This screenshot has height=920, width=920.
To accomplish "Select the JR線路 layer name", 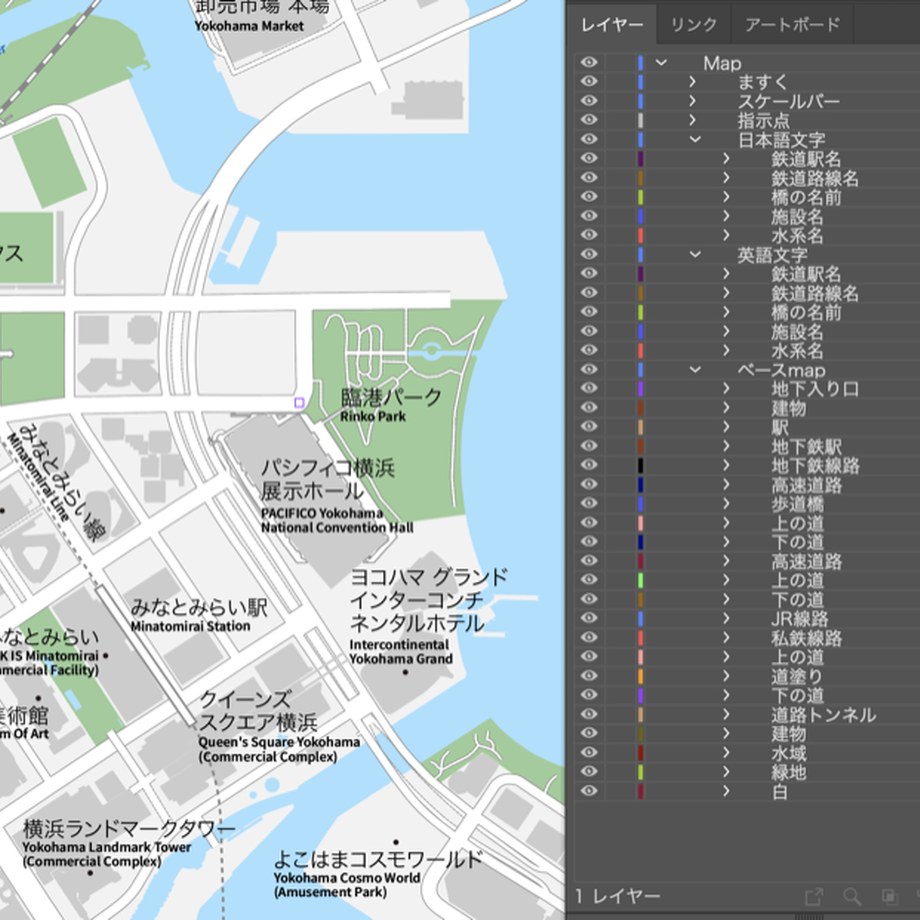I will tap(800, 619).
